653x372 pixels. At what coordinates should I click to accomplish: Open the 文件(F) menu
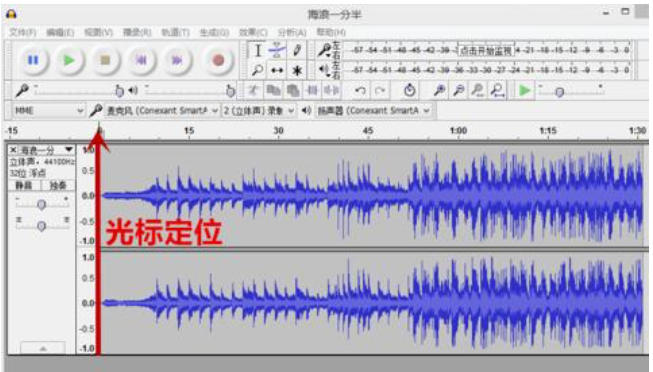tap(23, 32)
